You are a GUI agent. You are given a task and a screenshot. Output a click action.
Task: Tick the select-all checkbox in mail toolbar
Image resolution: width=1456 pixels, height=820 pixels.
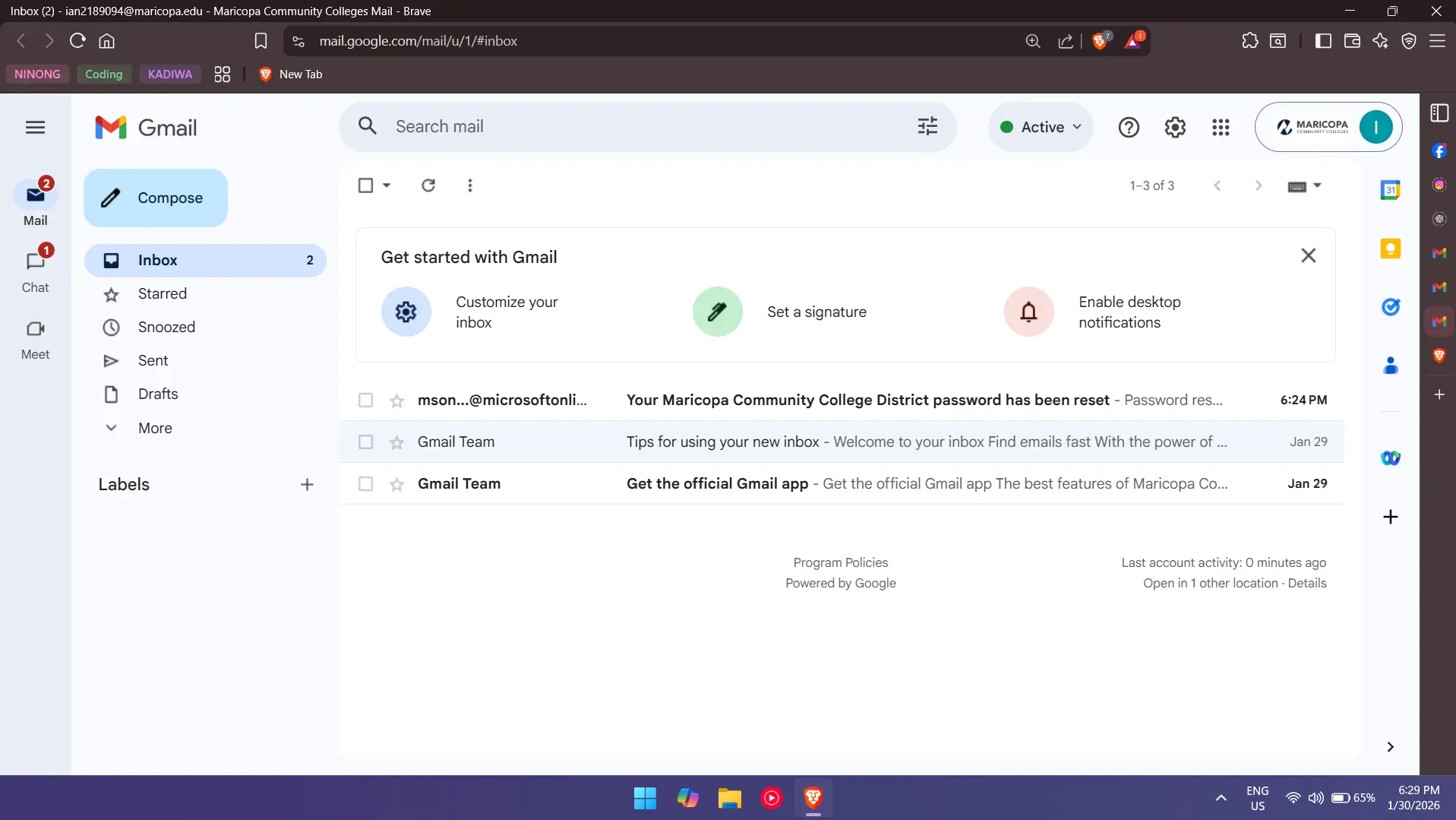click(x=365, y=185)
